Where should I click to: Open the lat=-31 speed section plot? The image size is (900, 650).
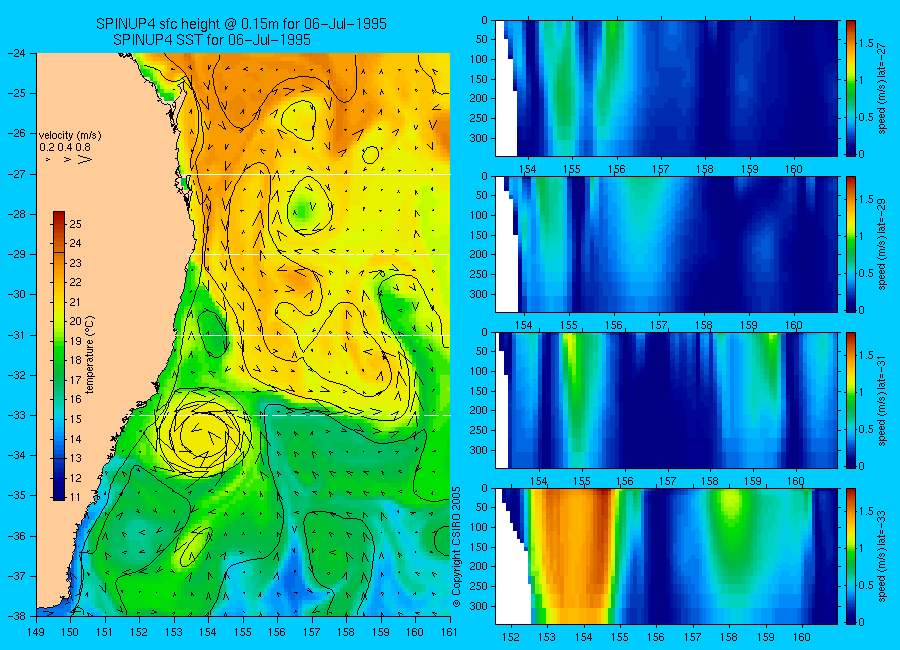(666, 400)
